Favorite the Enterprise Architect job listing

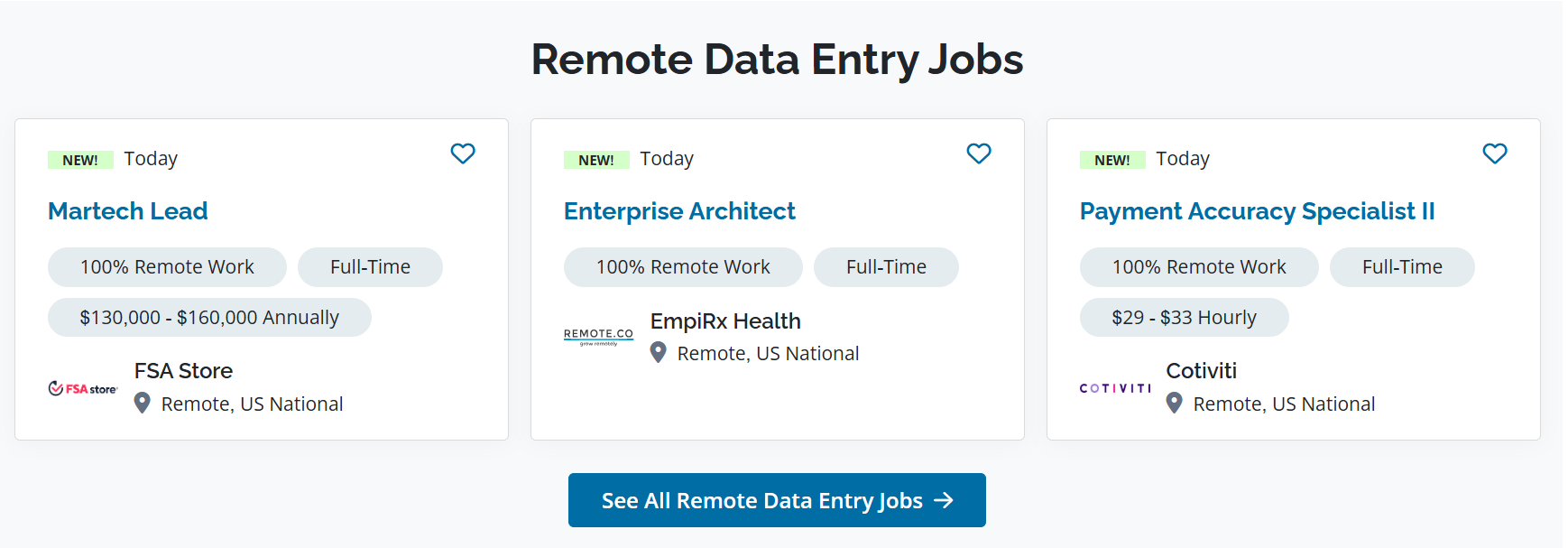click(x=979, y=153)
